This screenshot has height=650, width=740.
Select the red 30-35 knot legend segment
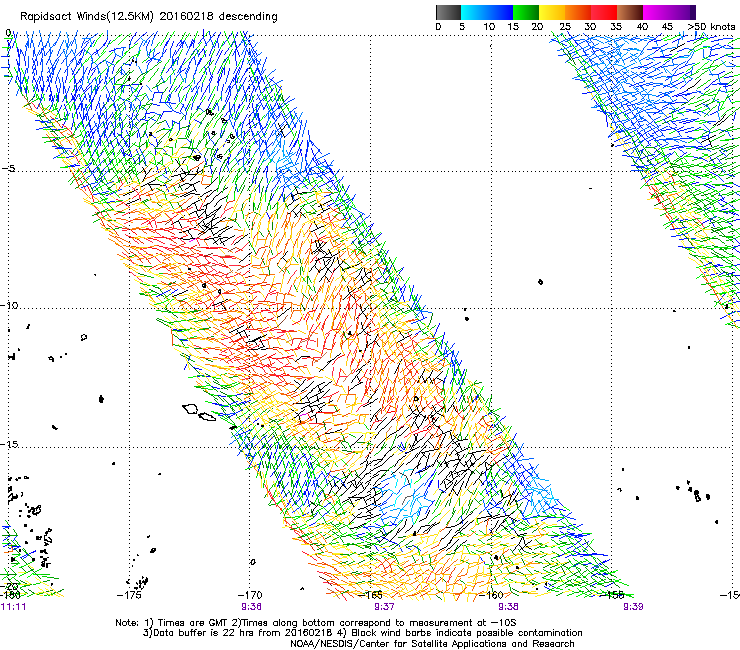(604, 12)
